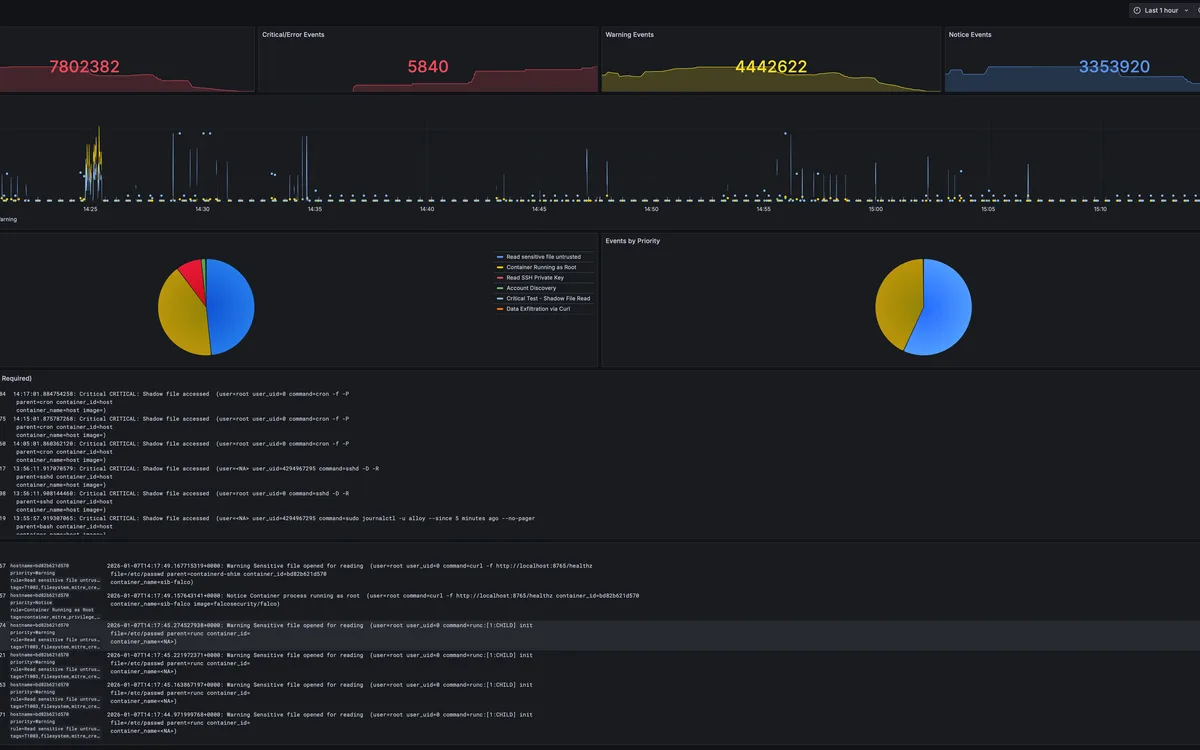Open the Warning Events panel title
The width and height of the screenshot is (1200, 750).
tap(630, 35)
